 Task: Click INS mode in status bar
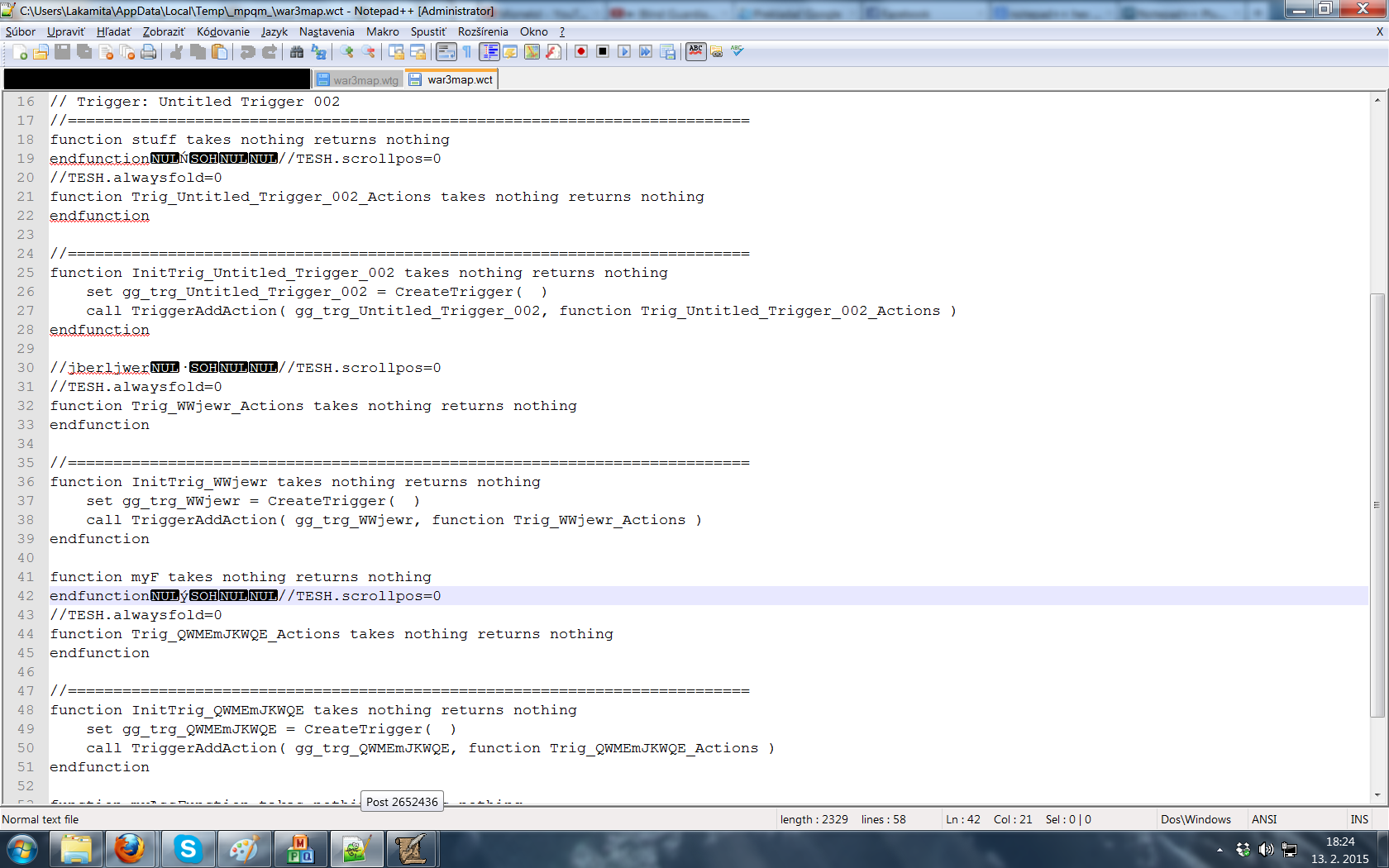(x=1359, y=819)
